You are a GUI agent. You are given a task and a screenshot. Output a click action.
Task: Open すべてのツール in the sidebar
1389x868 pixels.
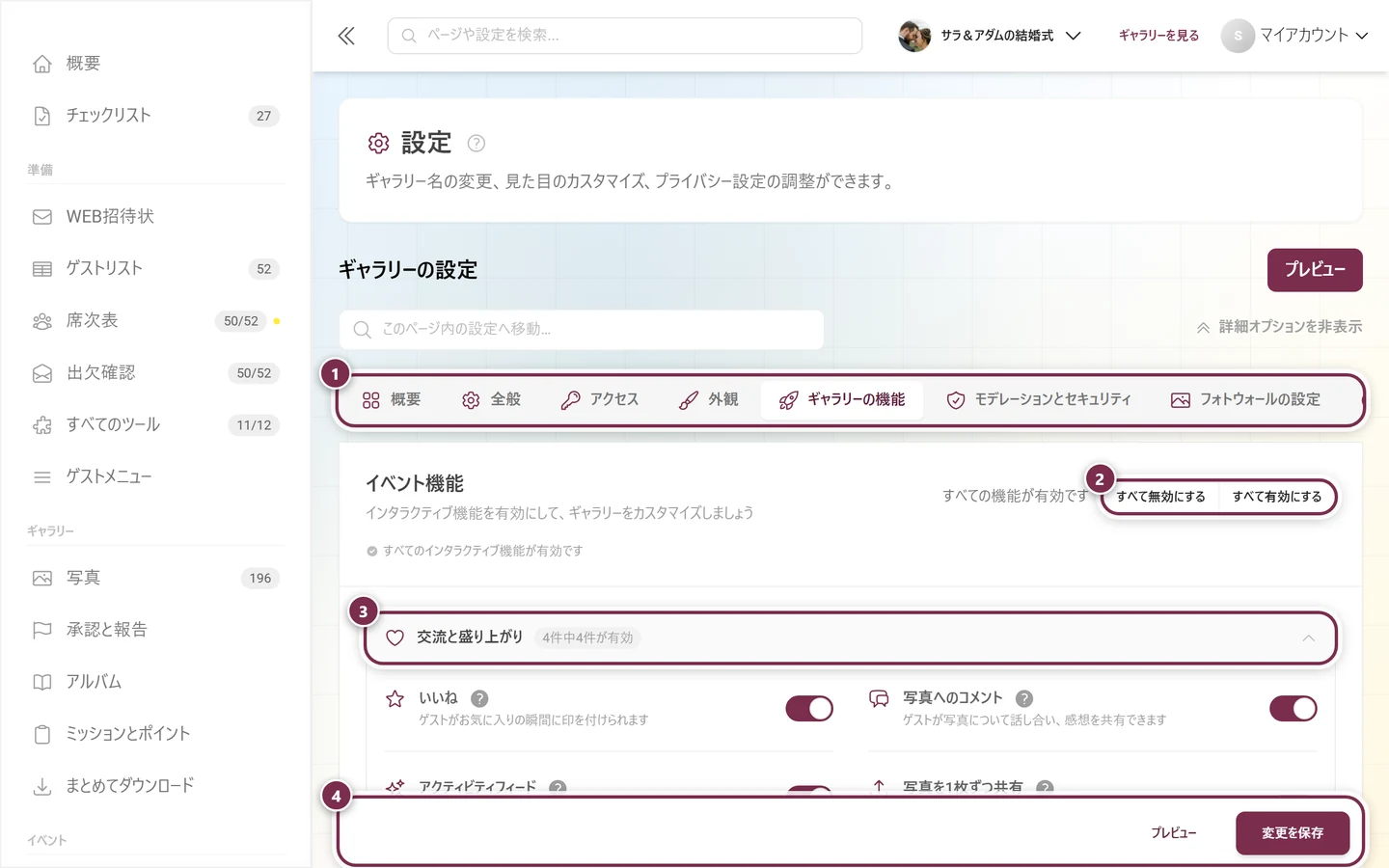pyautogui.click(x=155, y=425)
